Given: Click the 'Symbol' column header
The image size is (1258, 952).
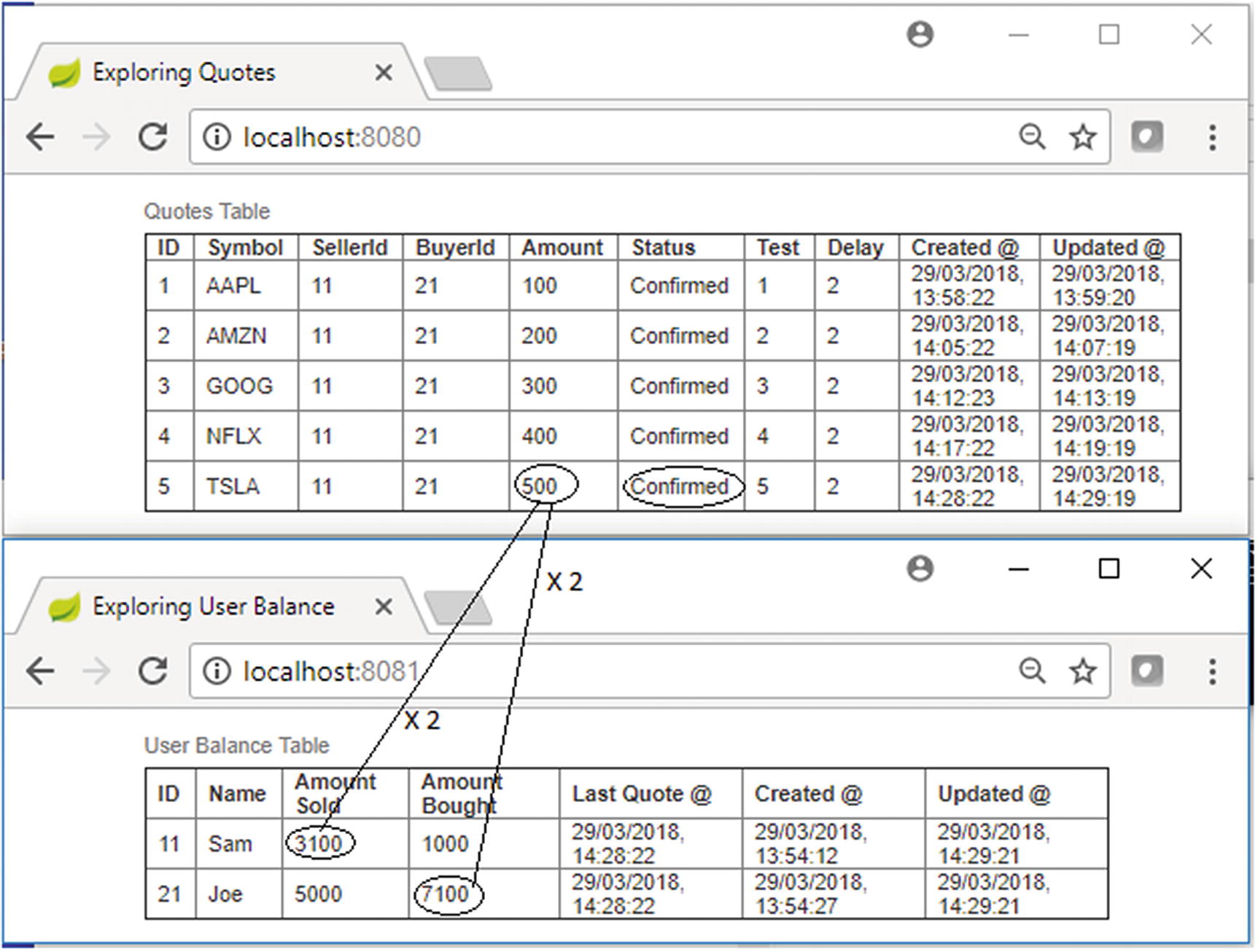Looking at the screenshot, I should pos(246,248).
